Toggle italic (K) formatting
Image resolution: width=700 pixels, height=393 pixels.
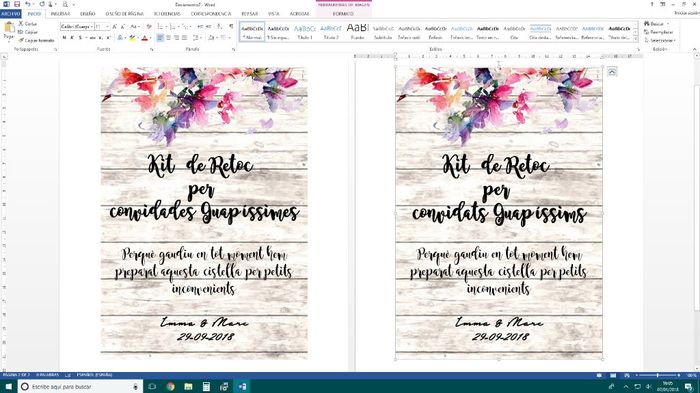(x=72, y=38)
